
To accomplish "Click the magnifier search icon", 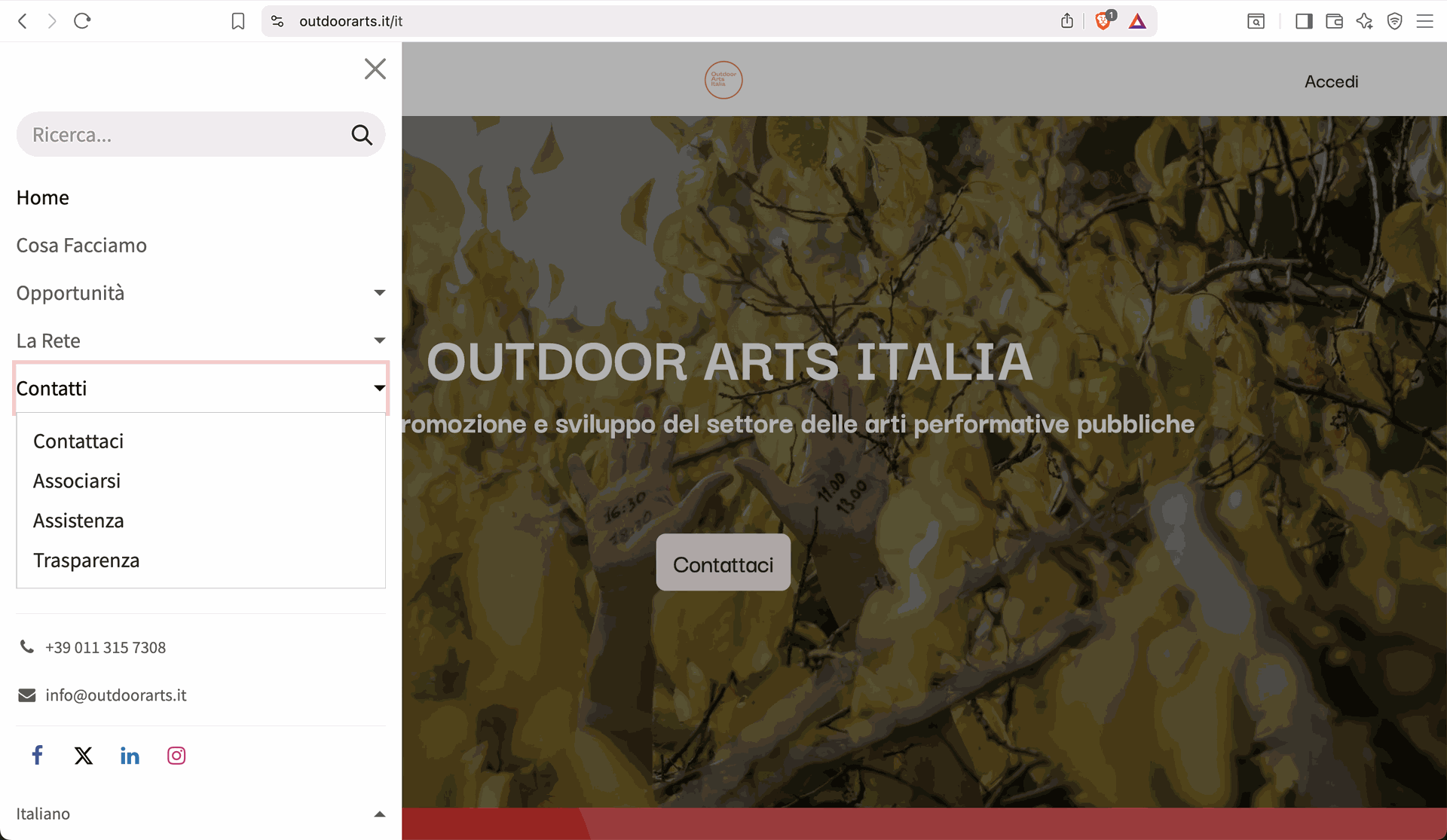I will [362, 135].
